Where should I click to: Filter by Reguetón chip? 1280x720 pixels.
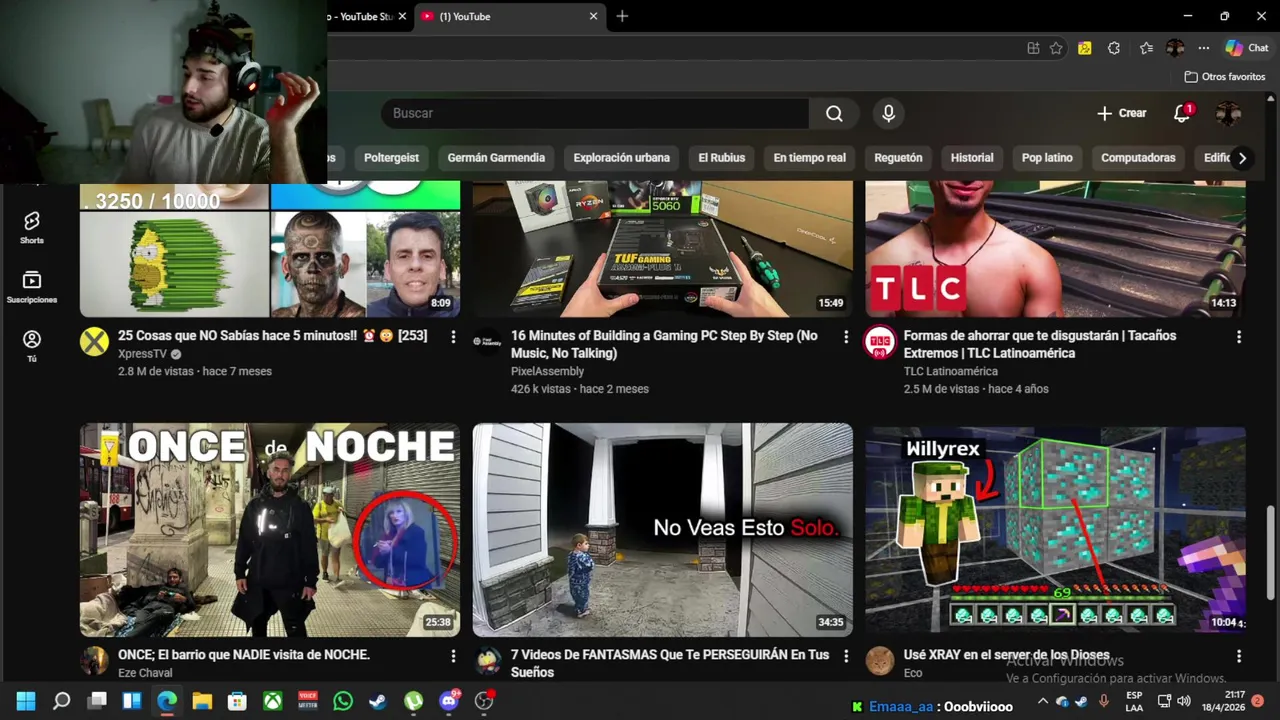tap(898, 158)
